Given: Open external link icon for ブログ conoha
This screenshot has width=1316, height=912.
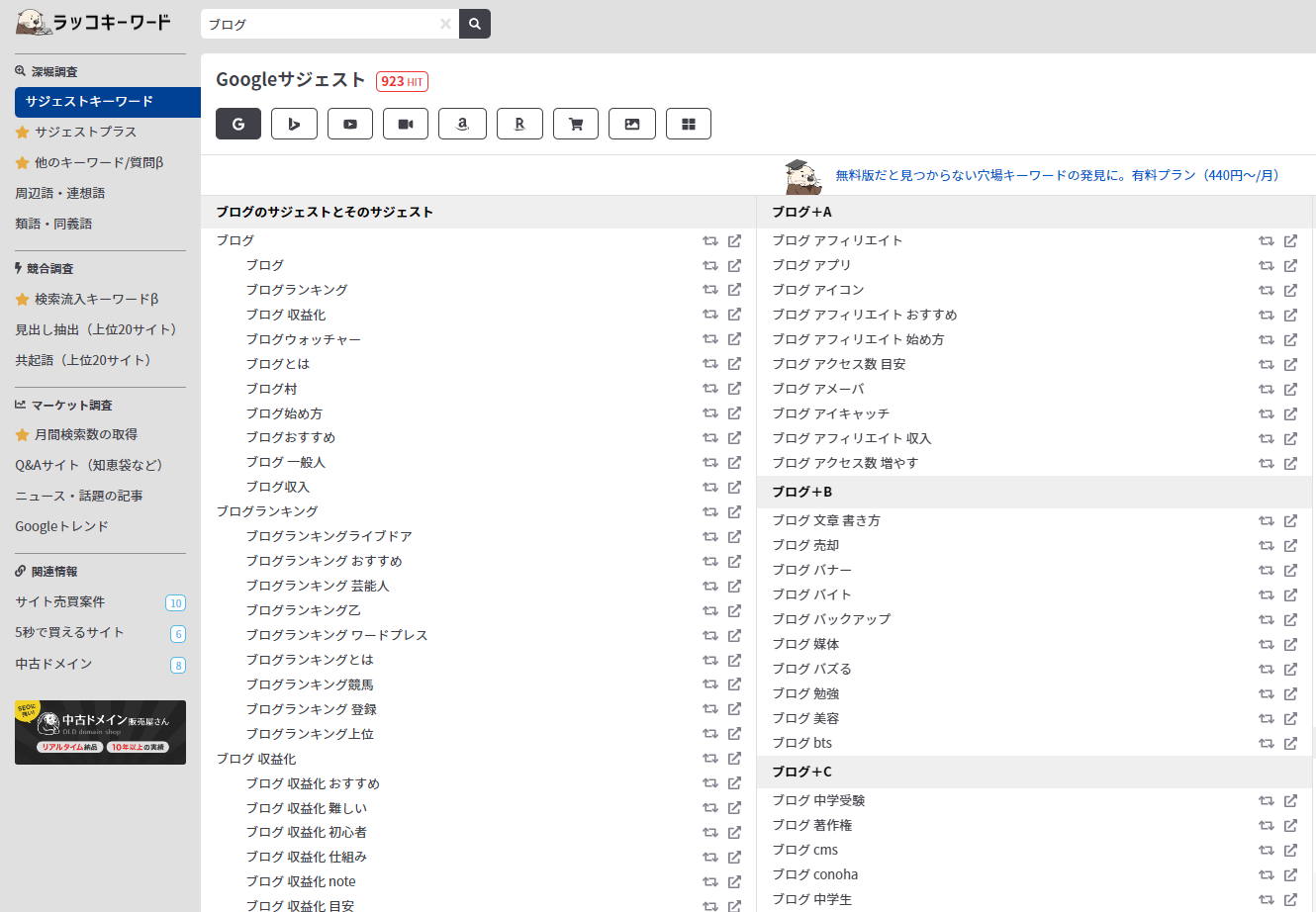Looking at the screenshot, I should point(1290,874).
